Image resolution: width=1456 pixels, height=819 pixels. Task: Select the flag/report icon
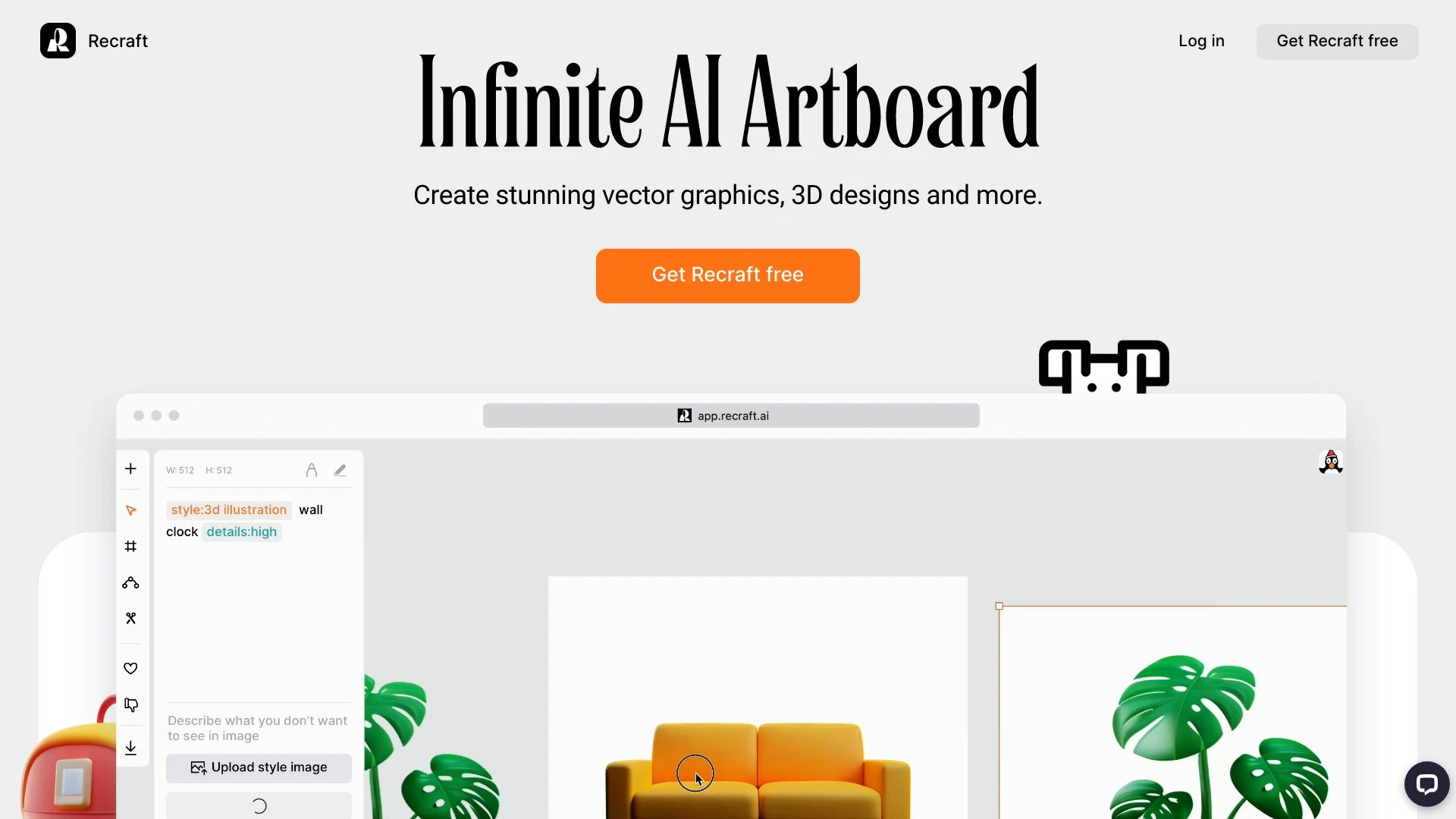(x=131, y=707)
